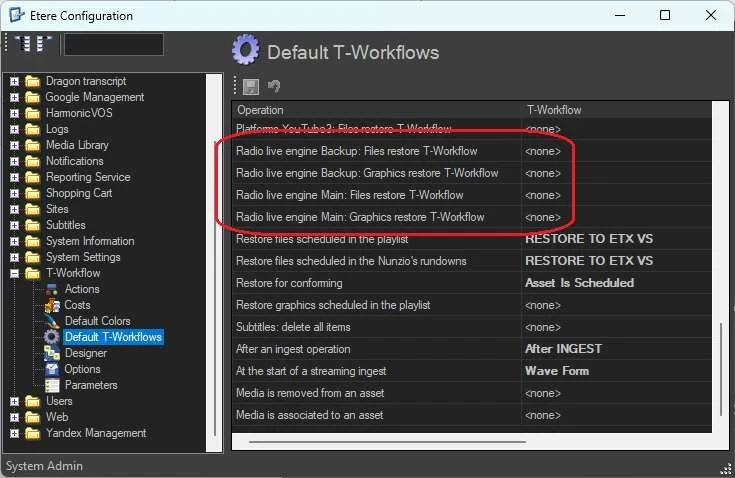Select the Yandex Management folder
735x478 pixels.
(x=95, y=433)
